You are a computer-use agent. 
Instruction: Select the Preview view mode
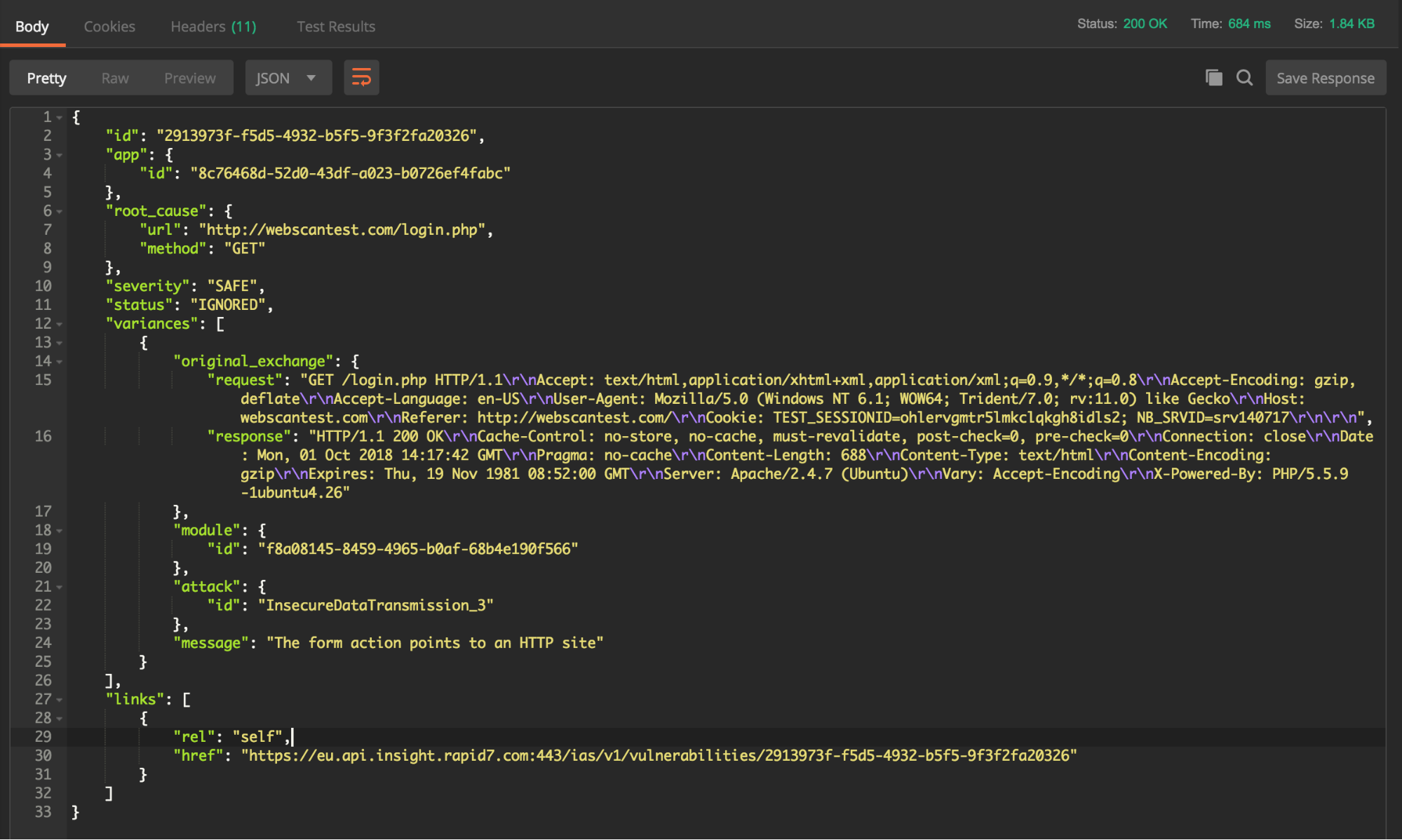point(189,78)
